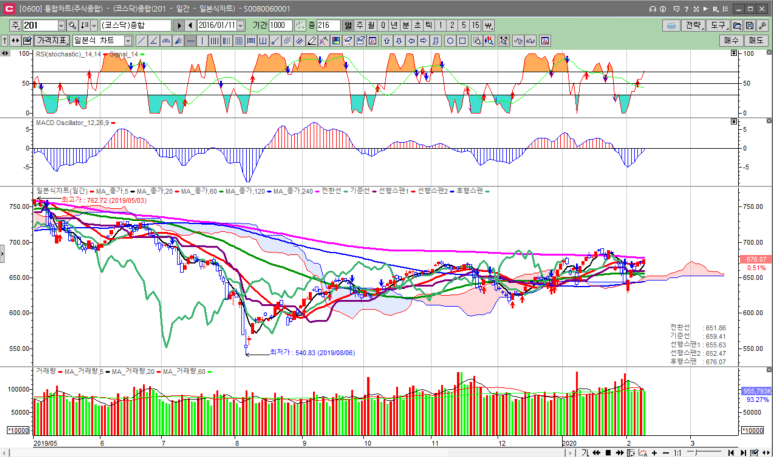This screenshot has width=773, height=457.
Task: Adjust the bottom zoom slider handle
Action: [696, 452]
